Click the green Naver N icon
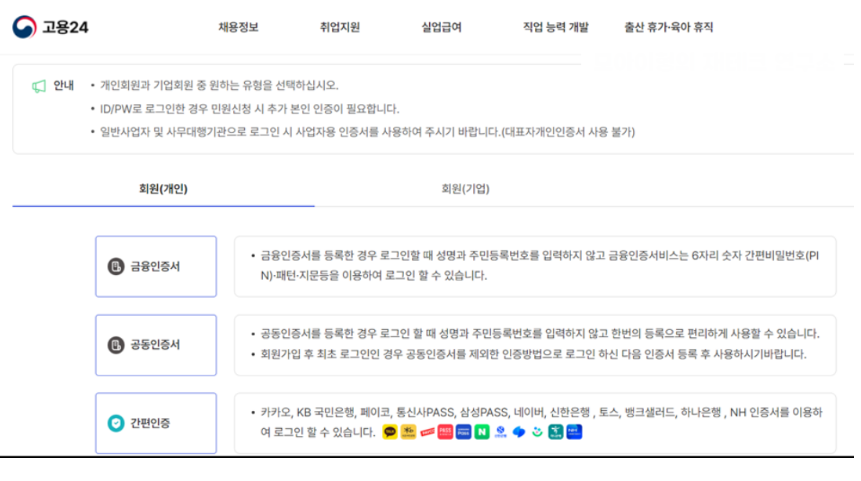Screen dimensions: 861x481 pyautogui.click(x=482, y=432)
